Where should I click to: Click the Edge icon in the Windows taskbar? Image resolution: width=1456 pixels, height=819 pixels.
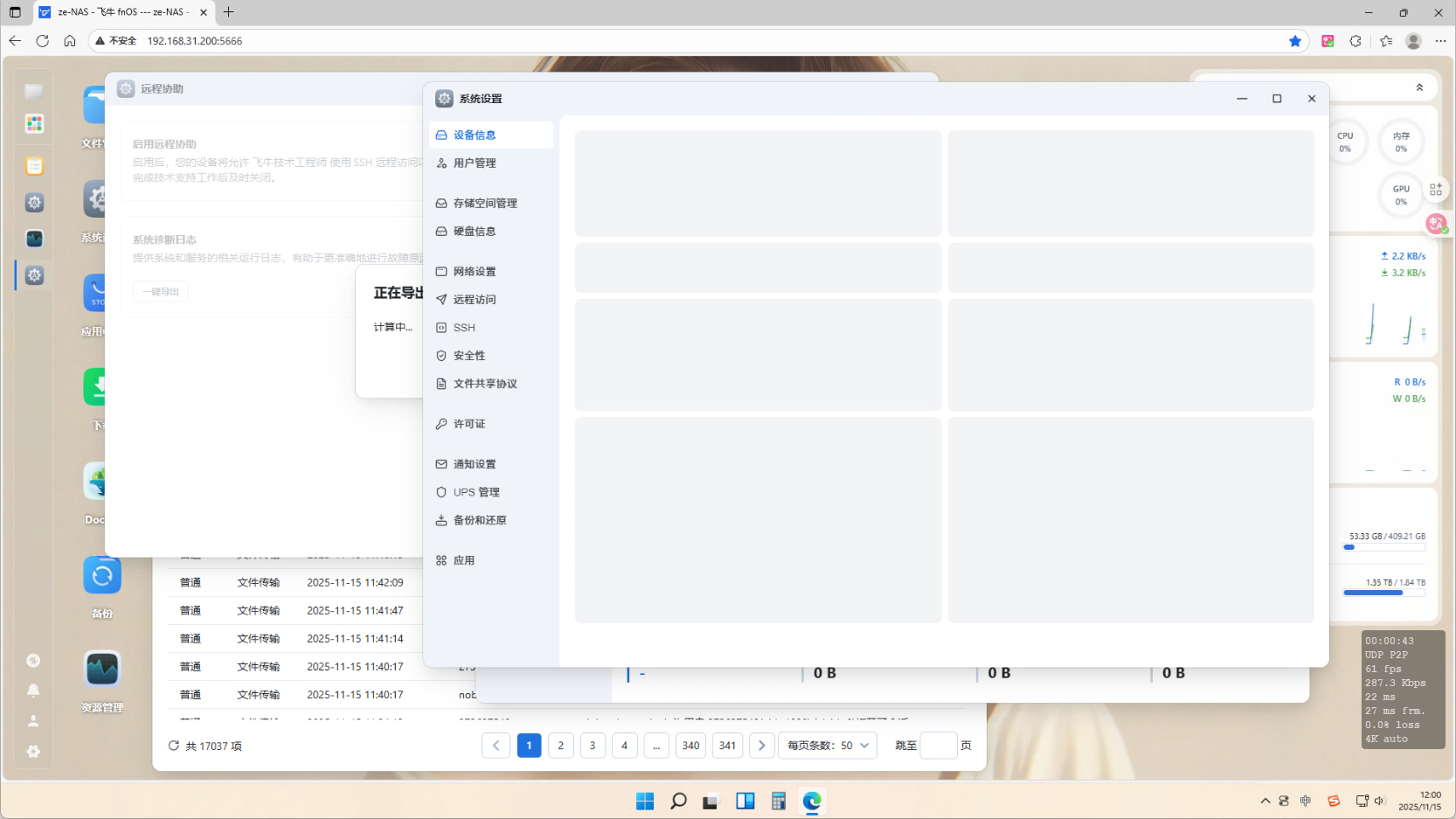pos(812,801)
